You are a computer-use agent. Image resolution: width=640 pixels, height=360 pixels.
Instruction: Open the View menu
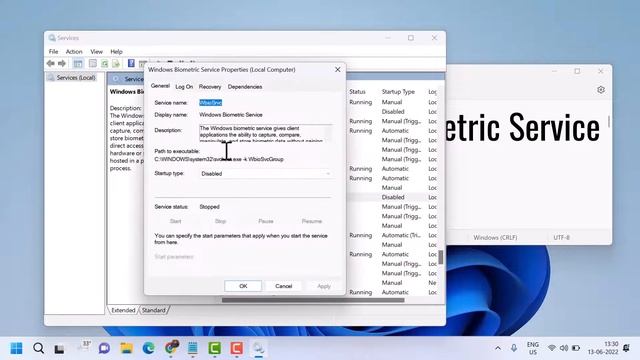[x=96, y=52]
